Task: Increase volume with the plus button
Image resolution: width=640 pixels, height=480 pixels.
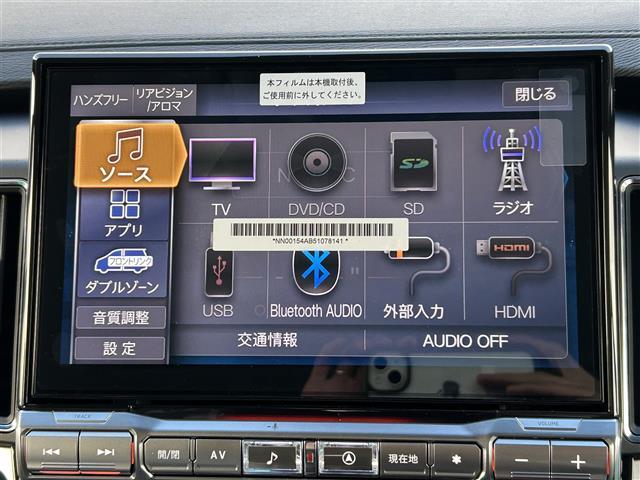Action: 578,461
